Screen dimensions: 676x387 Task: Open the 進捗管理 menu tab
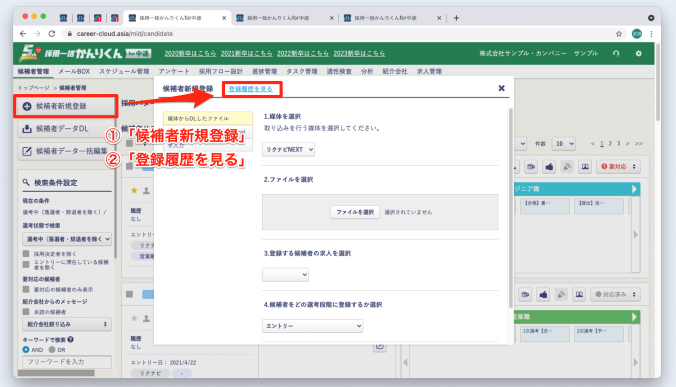pos(264,71)
